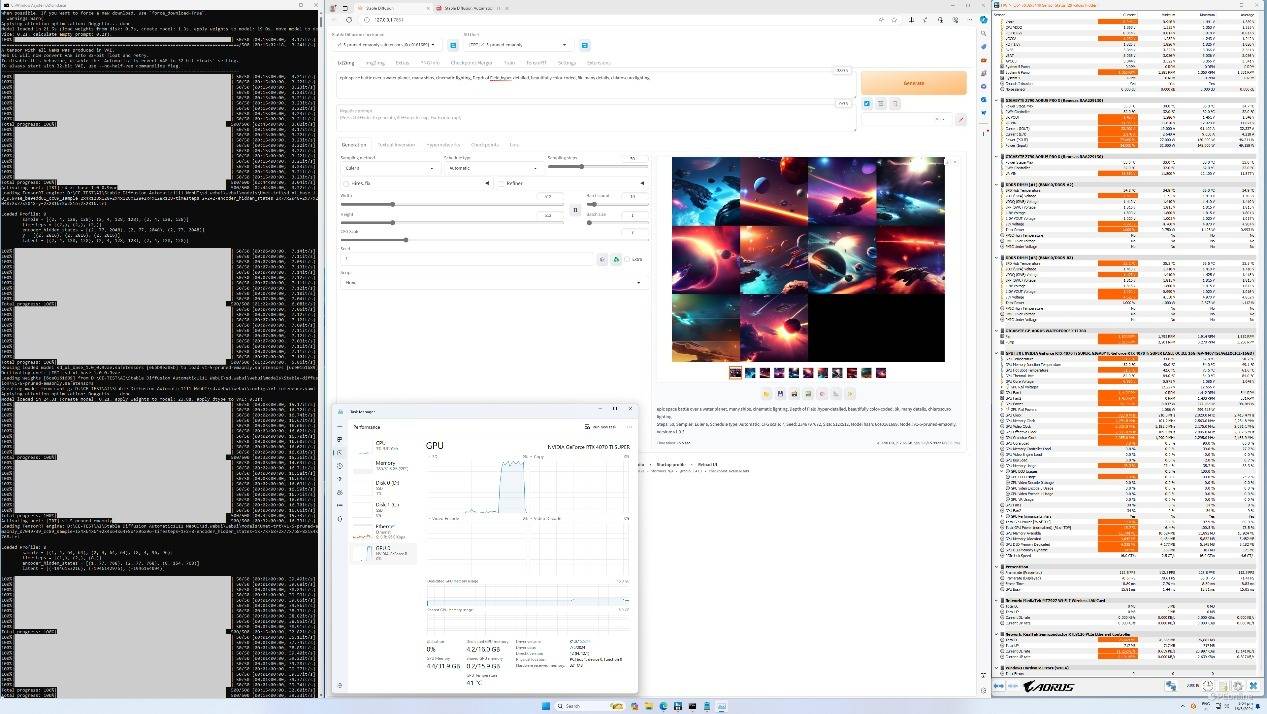
Task: Adjust the Height slider
Action: tap(453, 222)
